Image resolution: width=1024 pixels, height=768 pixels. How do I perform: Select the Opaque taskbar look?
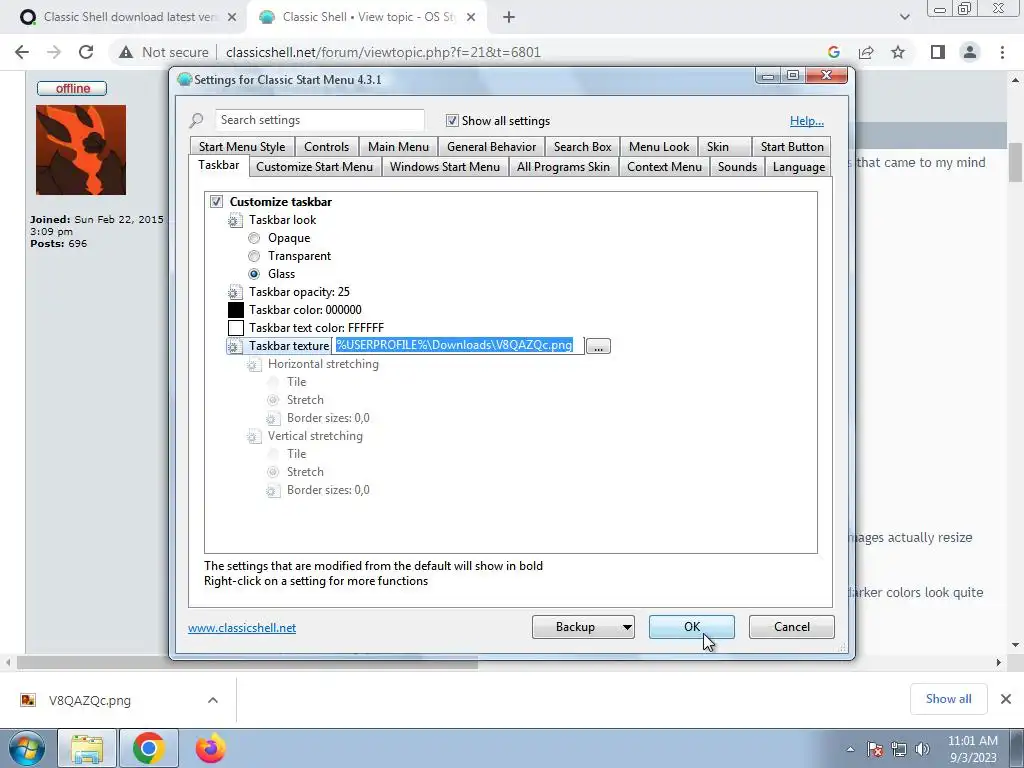point(254,238)
